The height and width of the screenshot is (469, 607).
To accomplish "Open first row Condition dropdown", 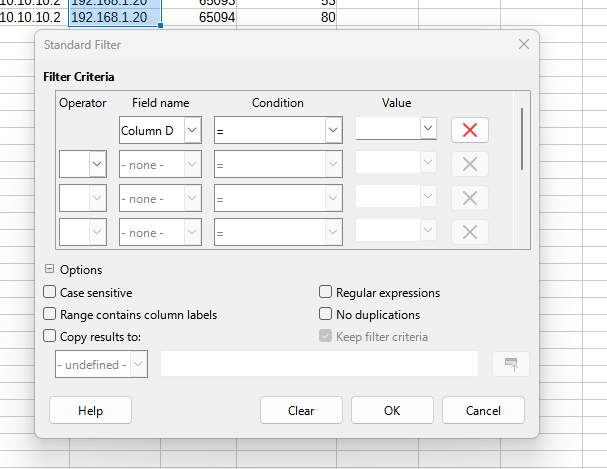I will tap(332, 130).
